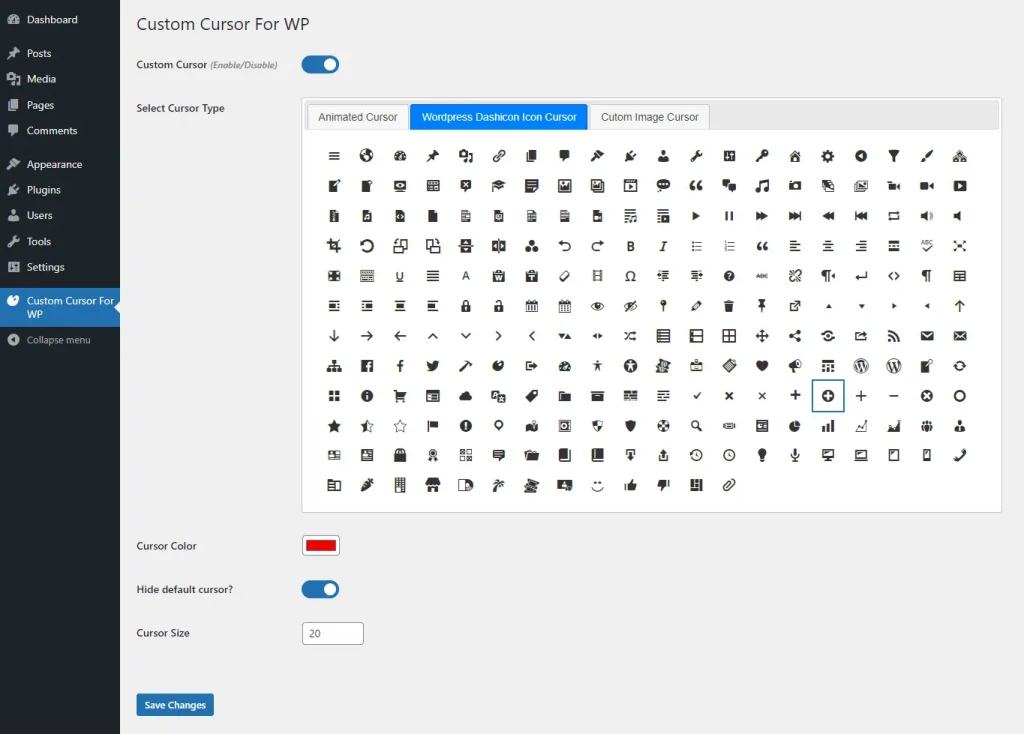Pick the microphone dashicon
Screen dimensions: 1024x734
coord(795,455)
